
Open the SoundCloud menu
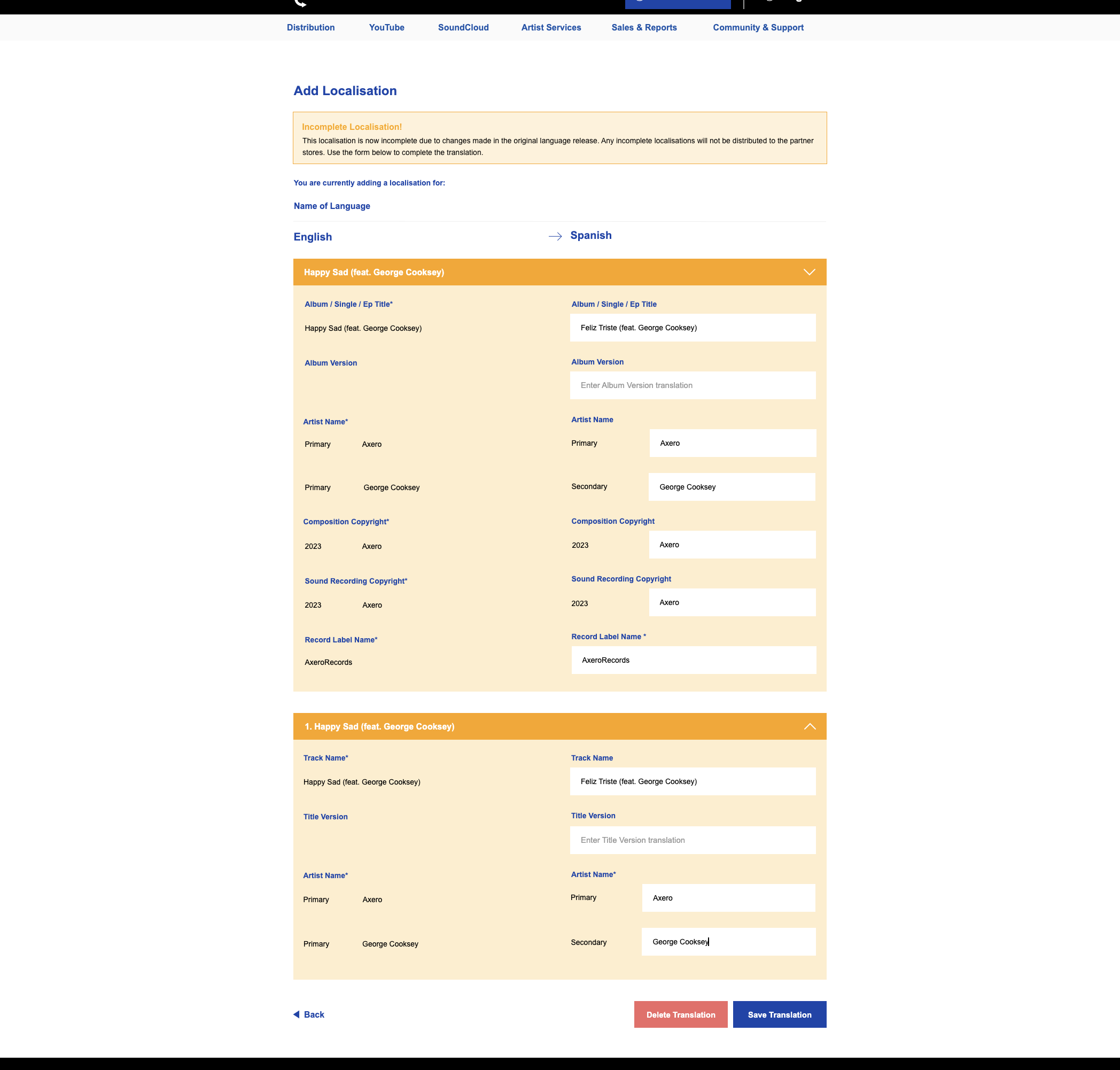463,27
